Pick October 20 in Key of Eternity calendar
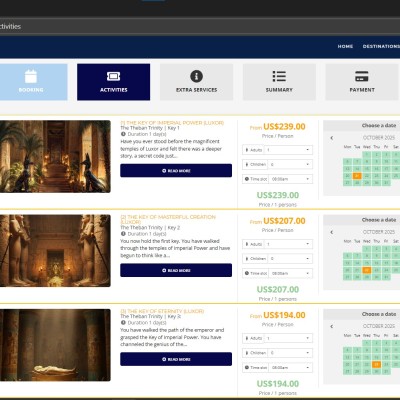Viewport: 400px width, 400px height. click(347, 364)
